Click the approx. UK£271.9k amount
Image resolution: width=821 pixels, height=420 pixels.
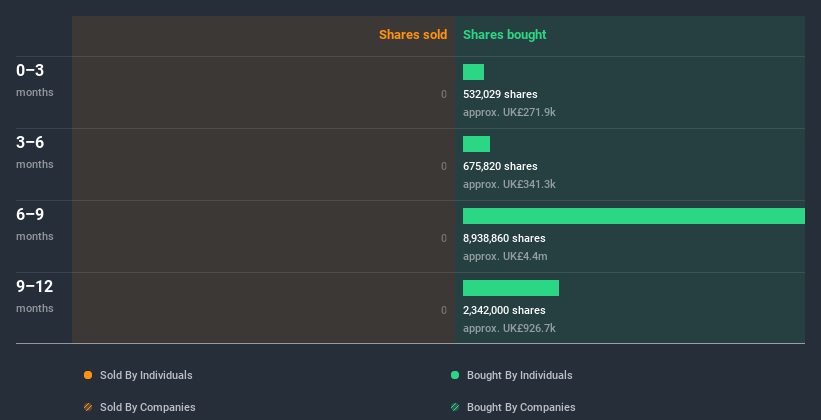(509, 112)
